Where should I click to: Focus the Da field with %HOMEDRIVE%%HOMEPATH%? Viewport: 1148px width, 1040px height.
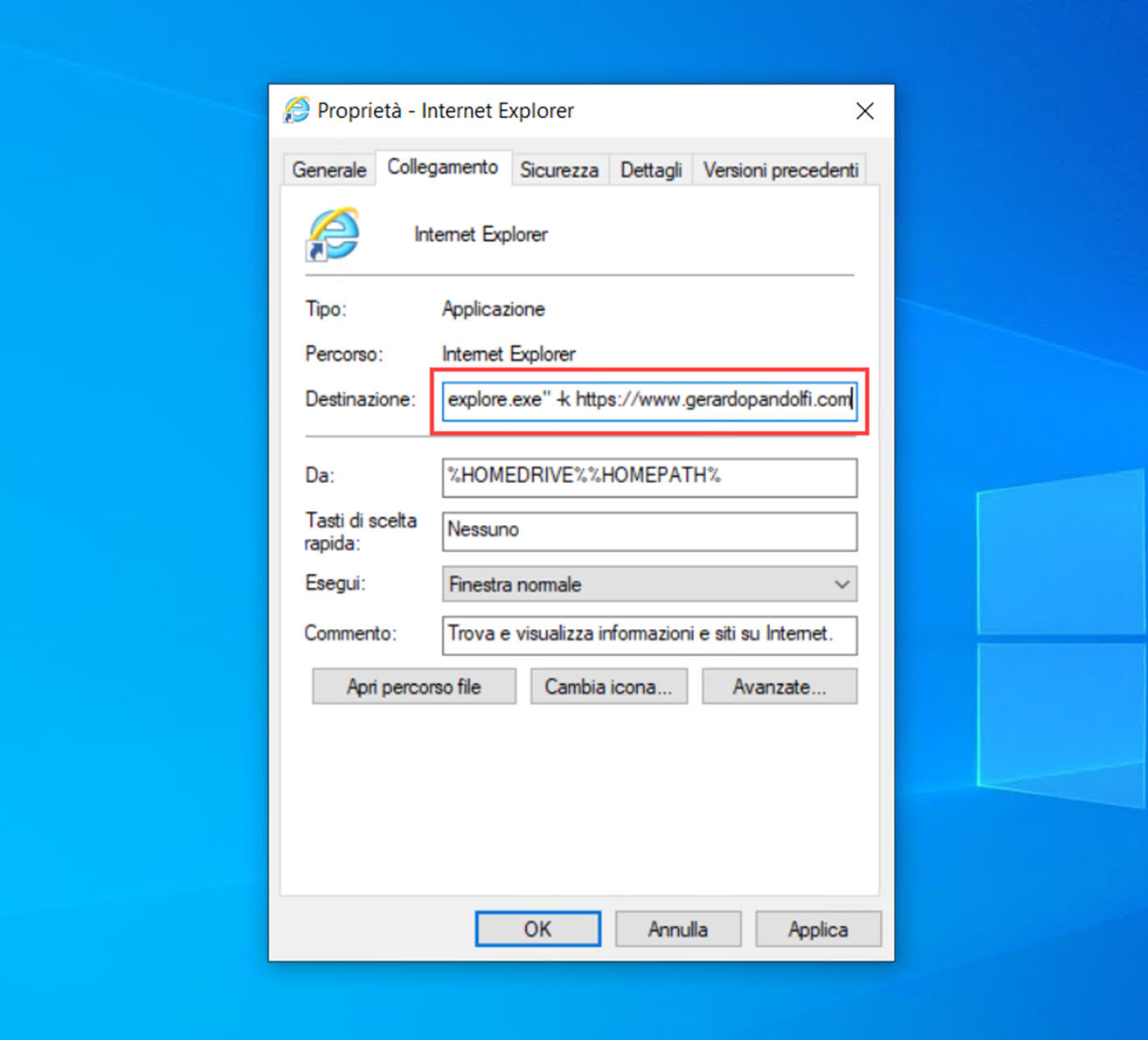click(x=649, y=477)
